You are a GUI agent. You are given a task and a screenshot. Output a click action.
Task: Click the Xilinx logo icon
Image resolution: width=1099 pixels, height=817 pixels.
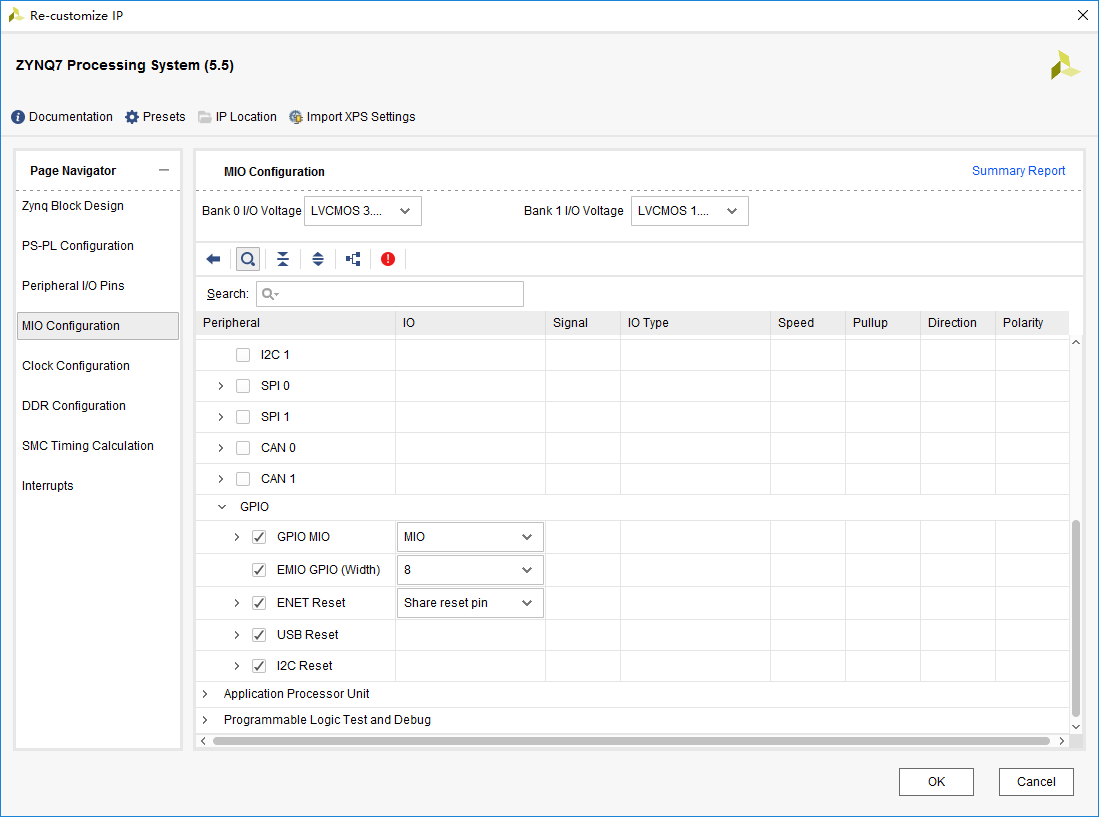pyautogui.click(x=1065, y=65)
